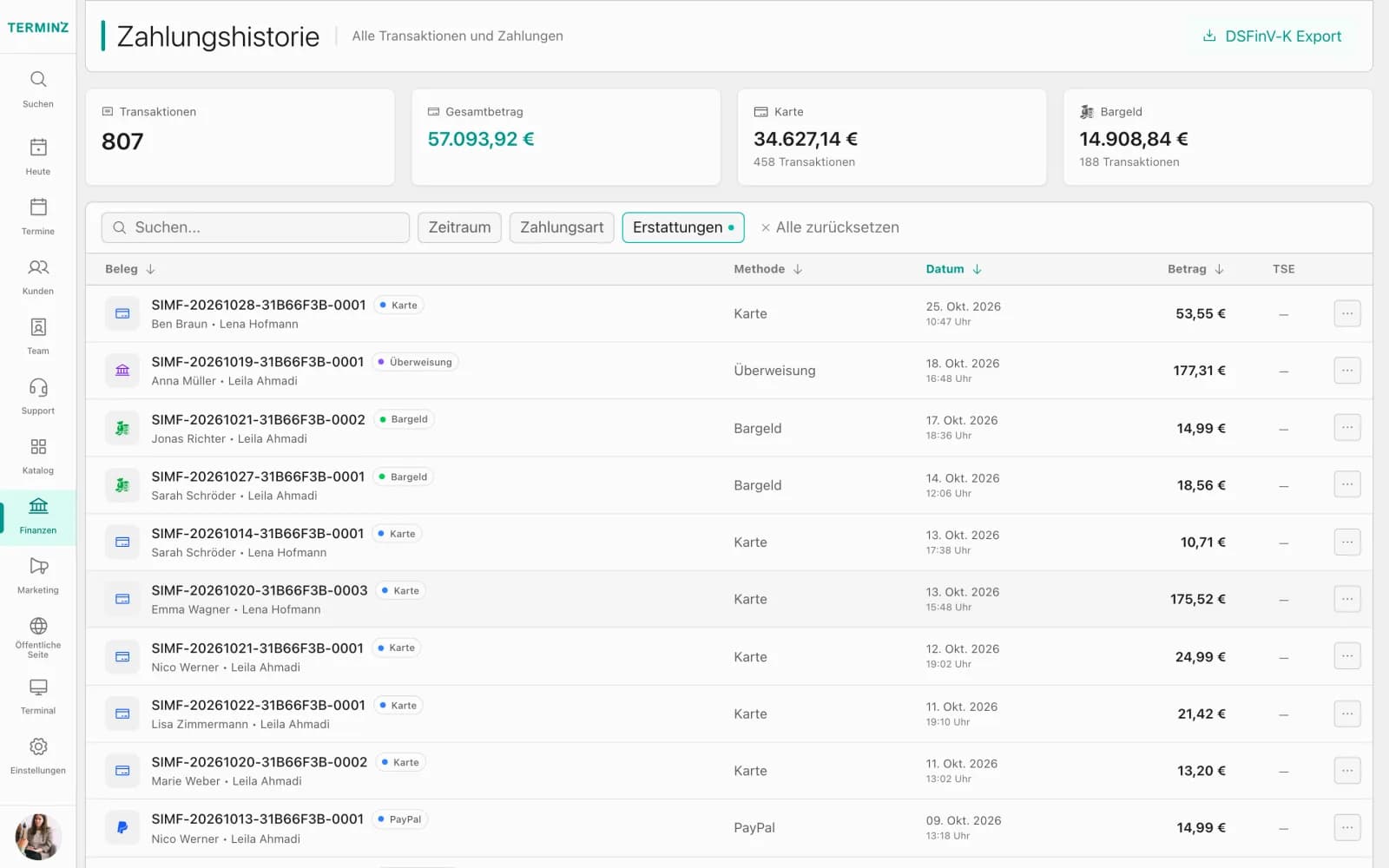Image resolution: width=1389 pixels, height=868 pixels.
Task: Open actions menu for SIMF-20261022-31B66F3B-0001
Action: coord(1346,713)
